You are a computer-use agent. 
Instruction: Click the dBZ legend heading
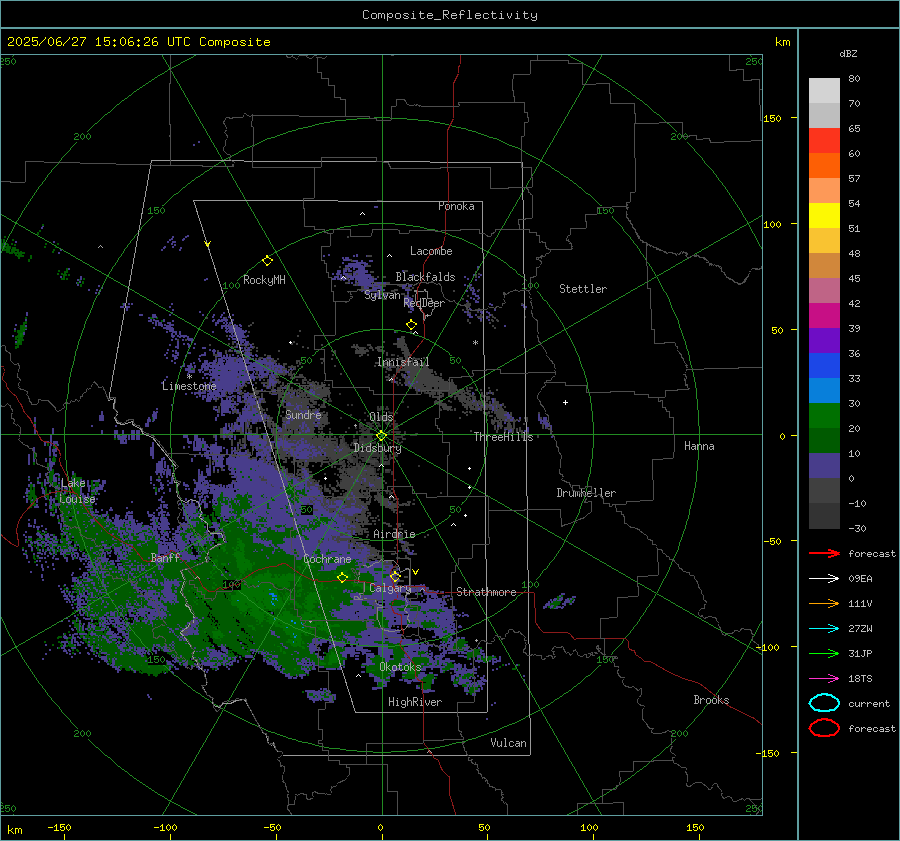[848, 53]
